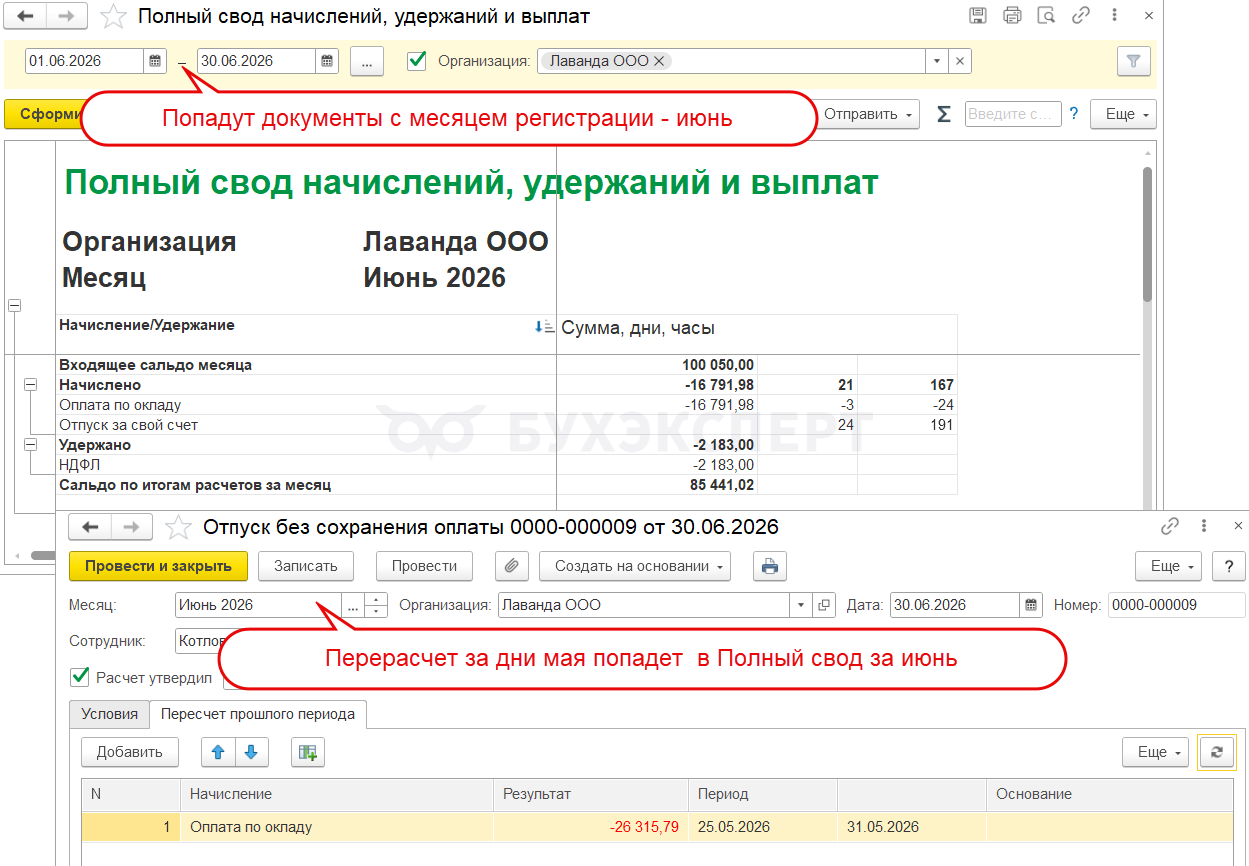Image resolution: width=1249 pixels, height=866 pixels.
Task: Click the Входящее сальдо месяца value 100 050,00
Action: coord(718,365)
